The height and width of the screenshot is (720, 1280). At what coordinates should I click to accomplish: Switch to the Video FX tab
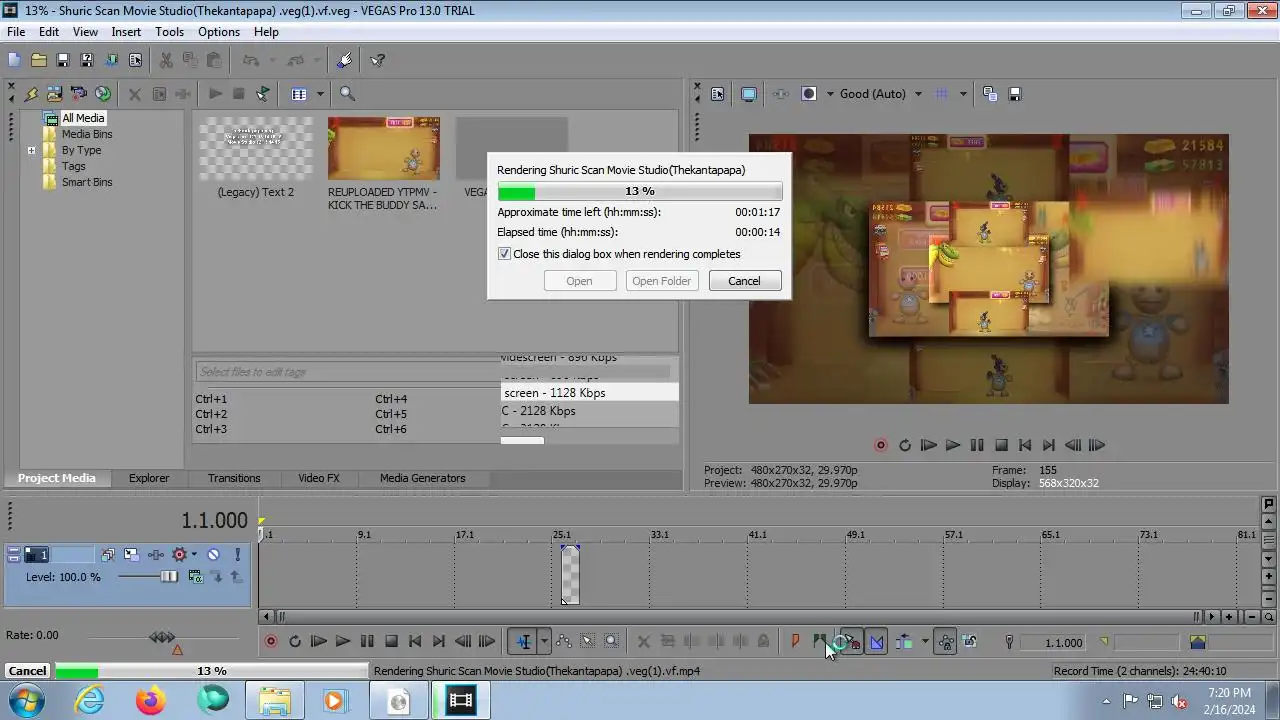[319, 478]
